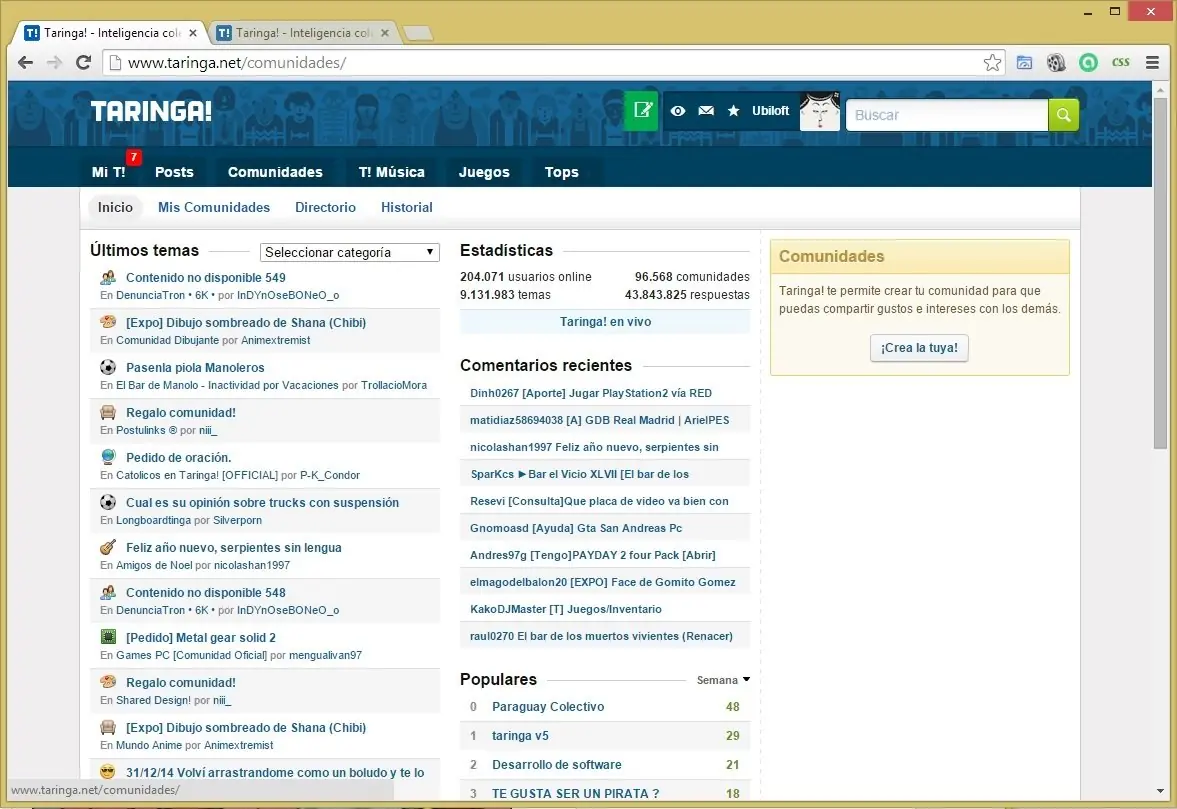The width and height of the screenshot is (1177, 809).
Task: Open the envelope messages icon
Action: point(706,111)
